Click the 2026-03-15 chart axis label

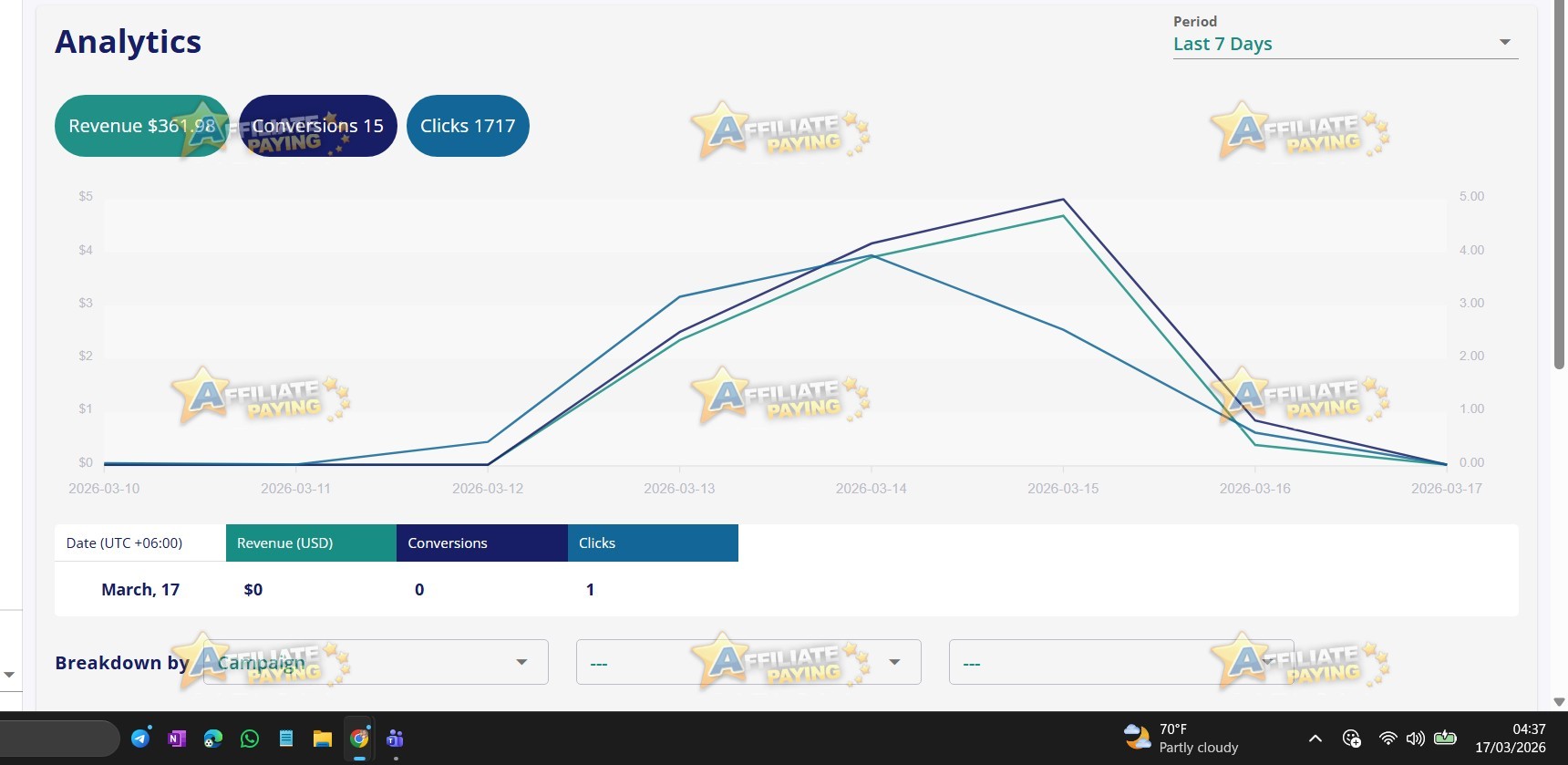pos(1063,489)
